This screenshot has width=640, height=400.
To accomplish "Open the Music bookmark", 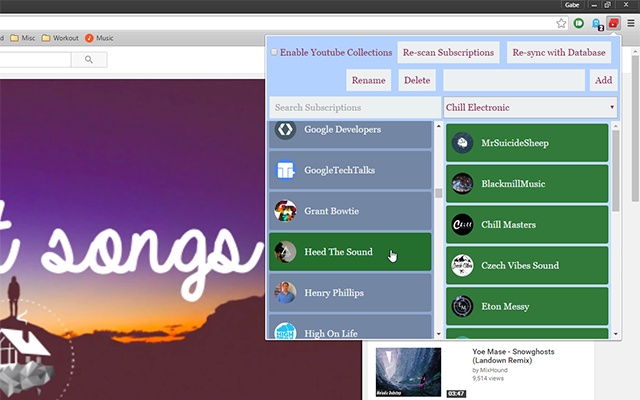I will [99, 38].
